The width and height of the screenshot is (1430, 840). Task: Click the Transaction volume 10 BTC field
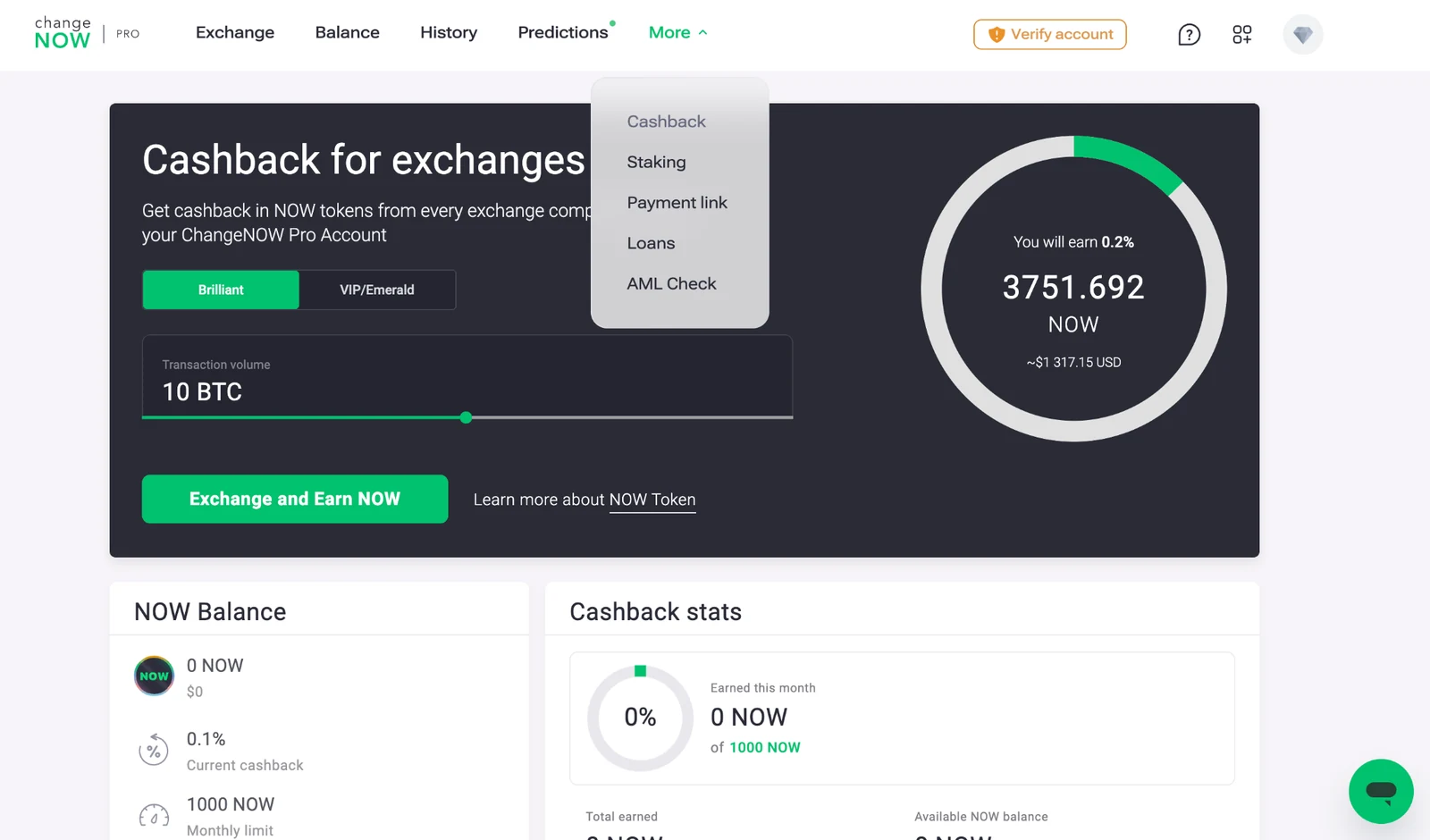pyautogui.click(x=467, y=376)
